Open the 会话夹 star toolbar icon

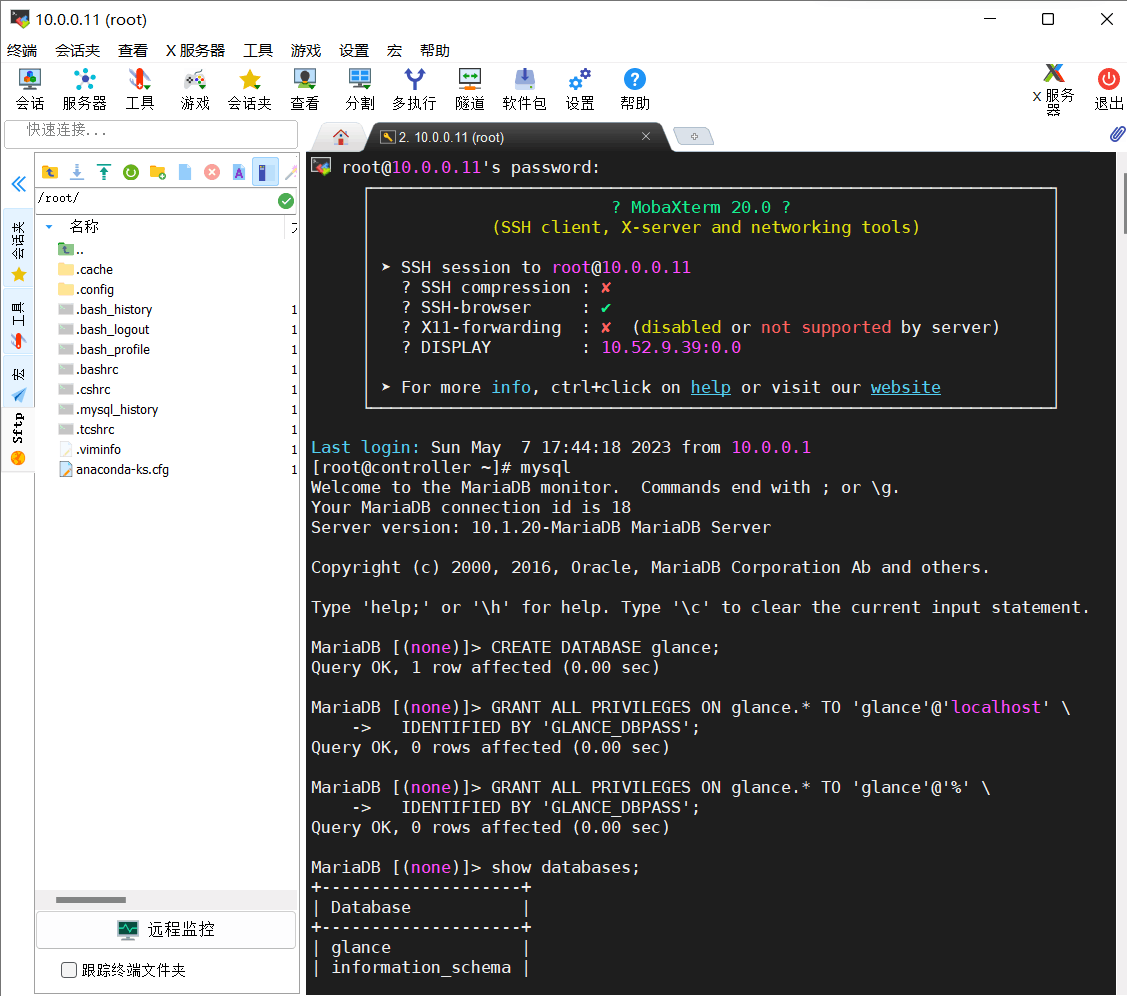[x=249, y=89]
